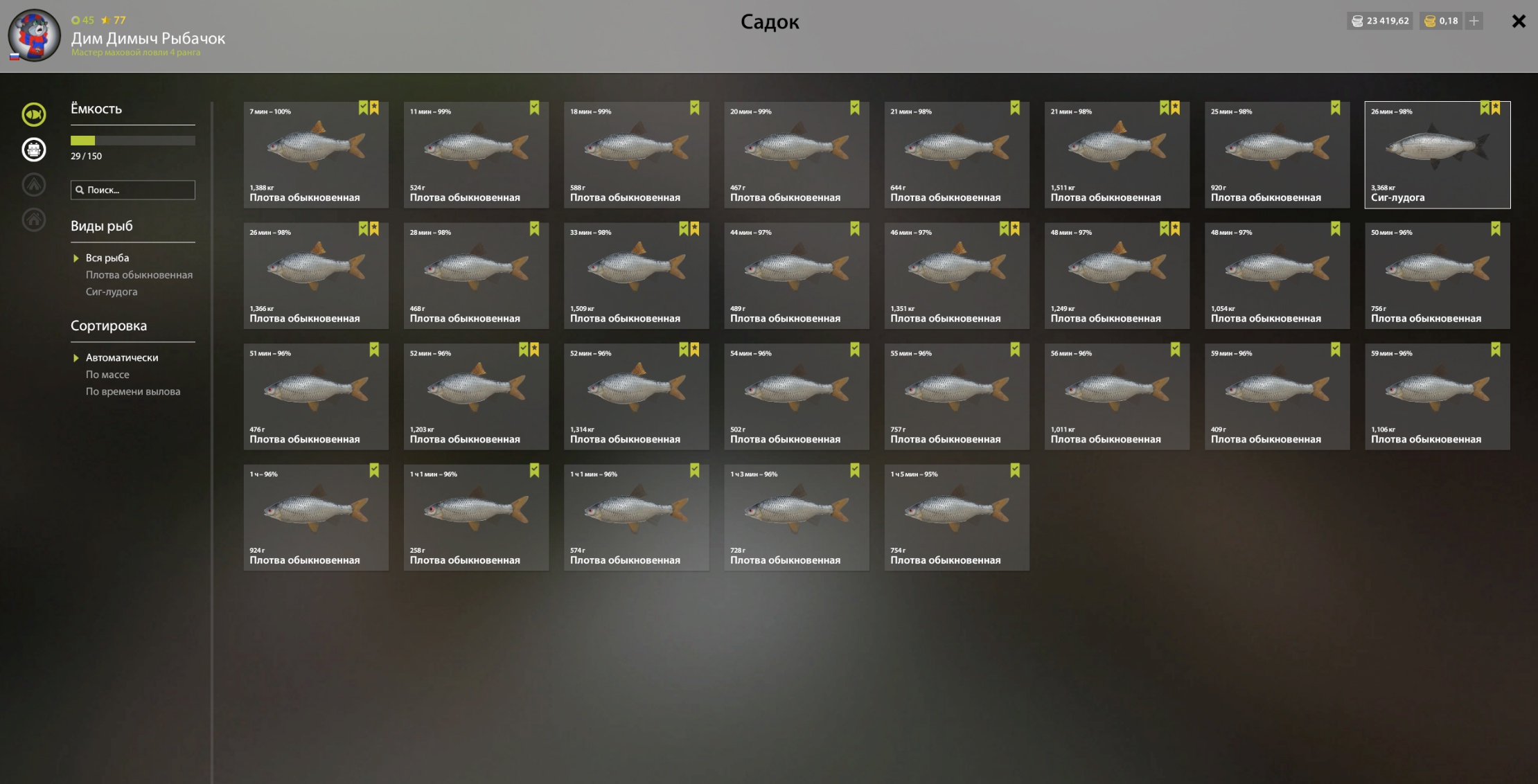Toggle bookmark on 754 г roach card
1538x784 pixels.
tap(1015, 471)
